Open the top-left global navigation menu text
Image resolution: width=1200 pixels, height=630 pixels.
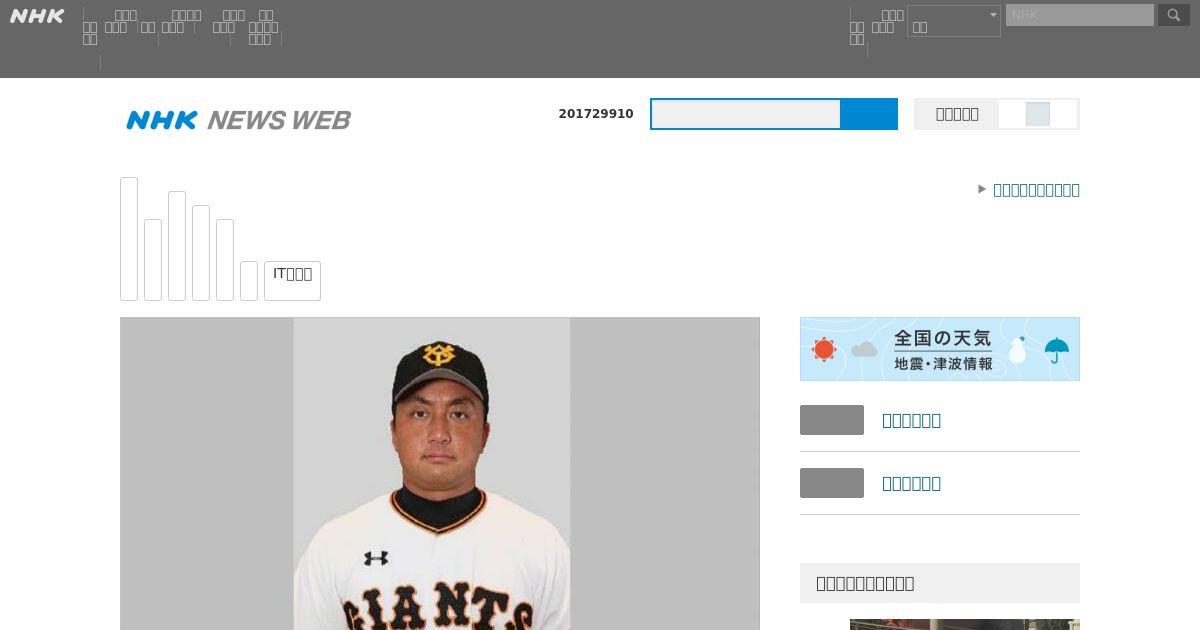click(x=90, y=33)
